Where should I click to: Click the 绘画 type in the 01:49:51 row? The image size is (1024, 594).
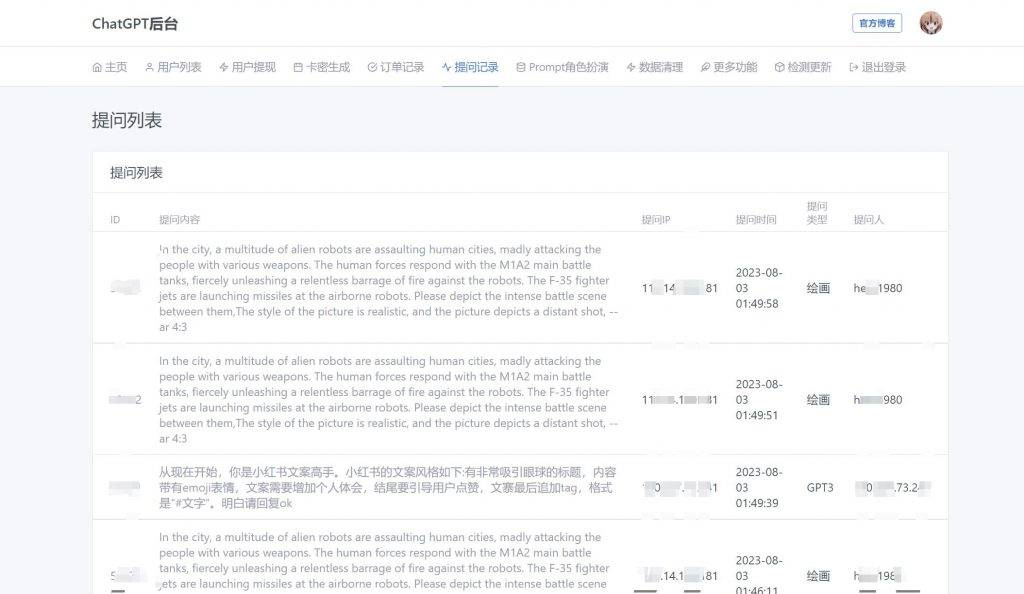(818, 399)
